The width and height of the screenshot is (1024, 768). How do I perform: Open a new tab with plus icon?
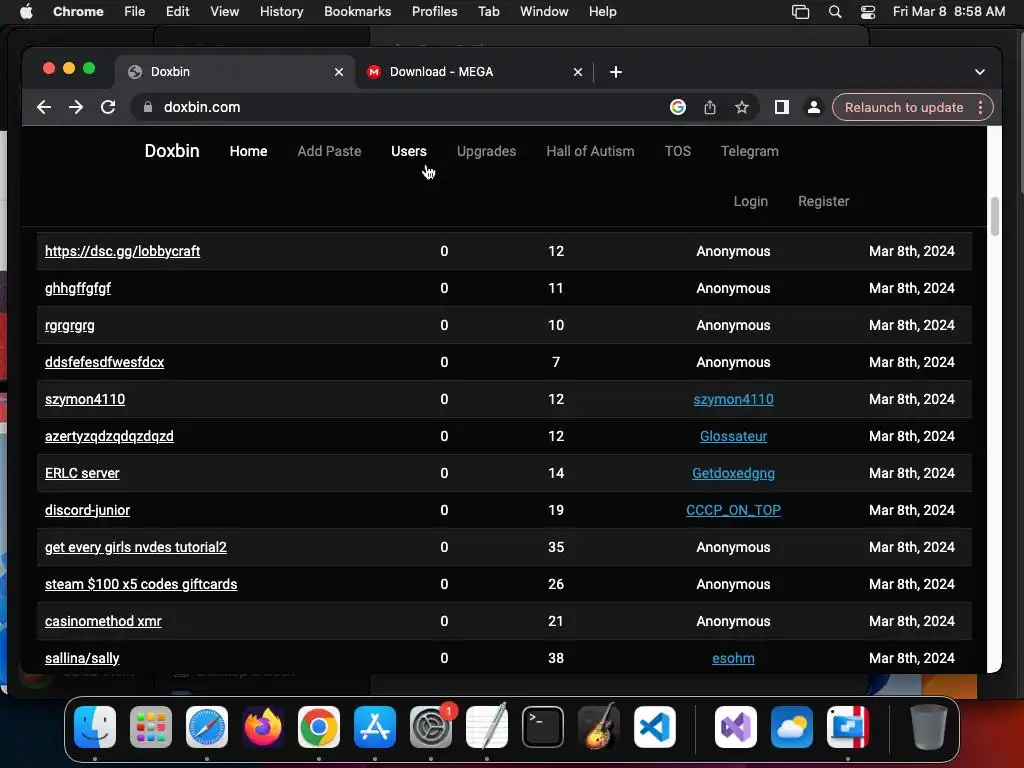[x=616, y=72]
